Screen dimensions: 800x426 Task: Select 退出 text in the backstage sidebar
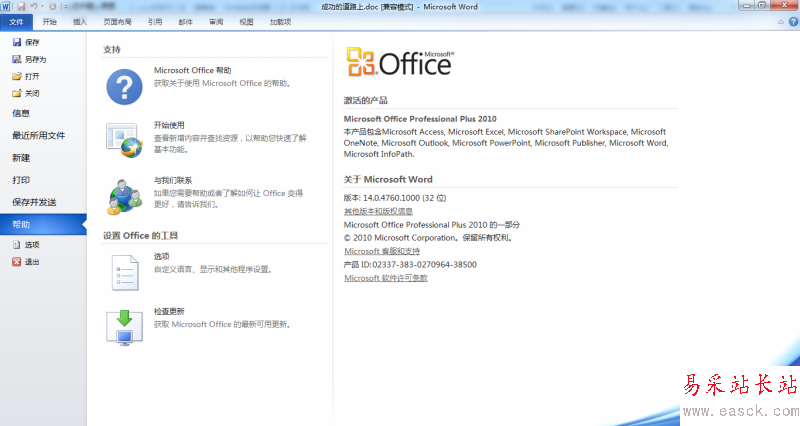32,262
